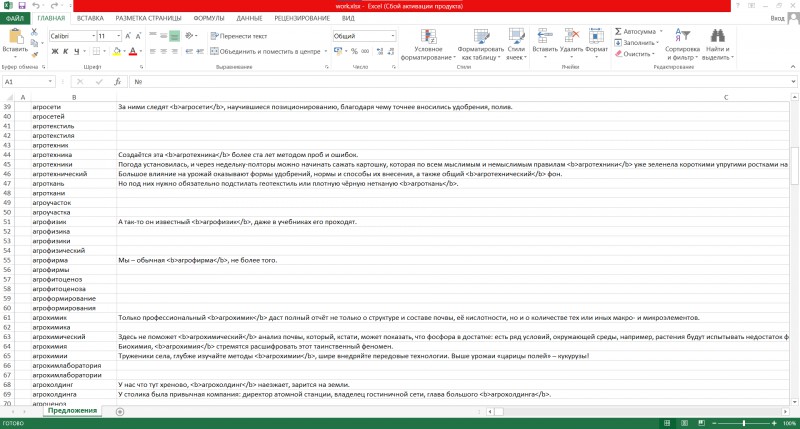
Task: Toggle bottom vertical alignment (highlighted)
Action: click(x=174, y=36)
